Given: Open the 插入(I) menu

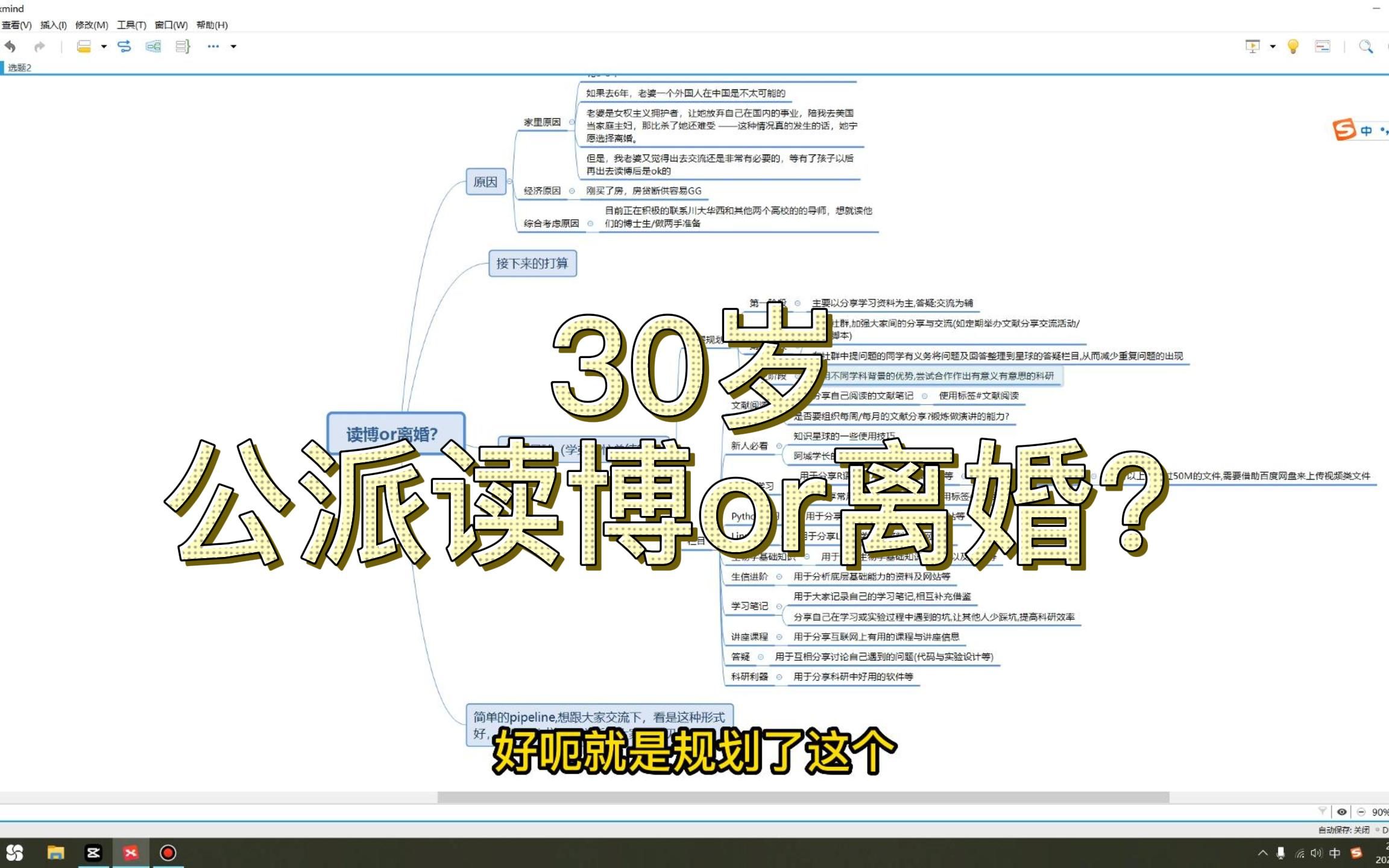Looking at the screenshot, I should (53, 25).
